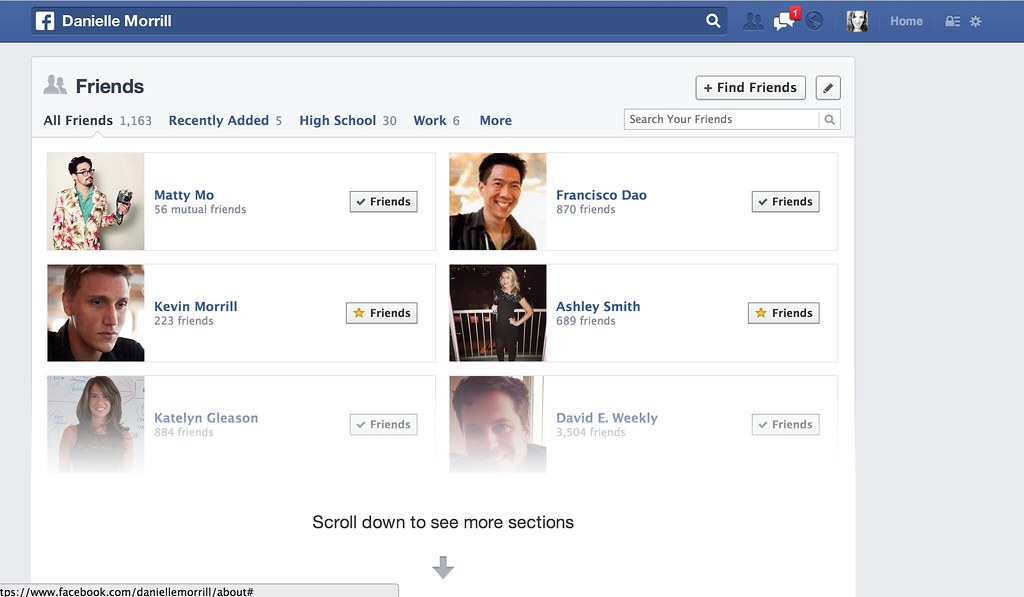The image size is (1024, 597).
Task: Open Katelyn Gleason's profile photo
Action: [x=96, y=424]
